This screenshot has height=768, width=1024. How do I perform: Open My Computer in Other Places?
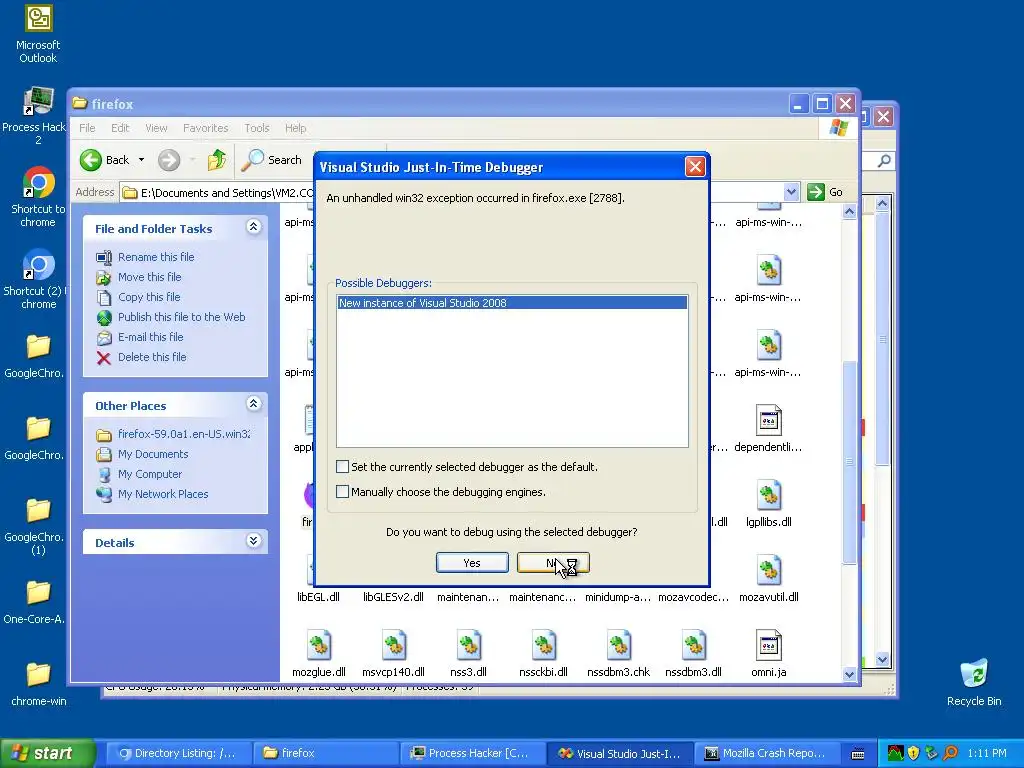150,474
